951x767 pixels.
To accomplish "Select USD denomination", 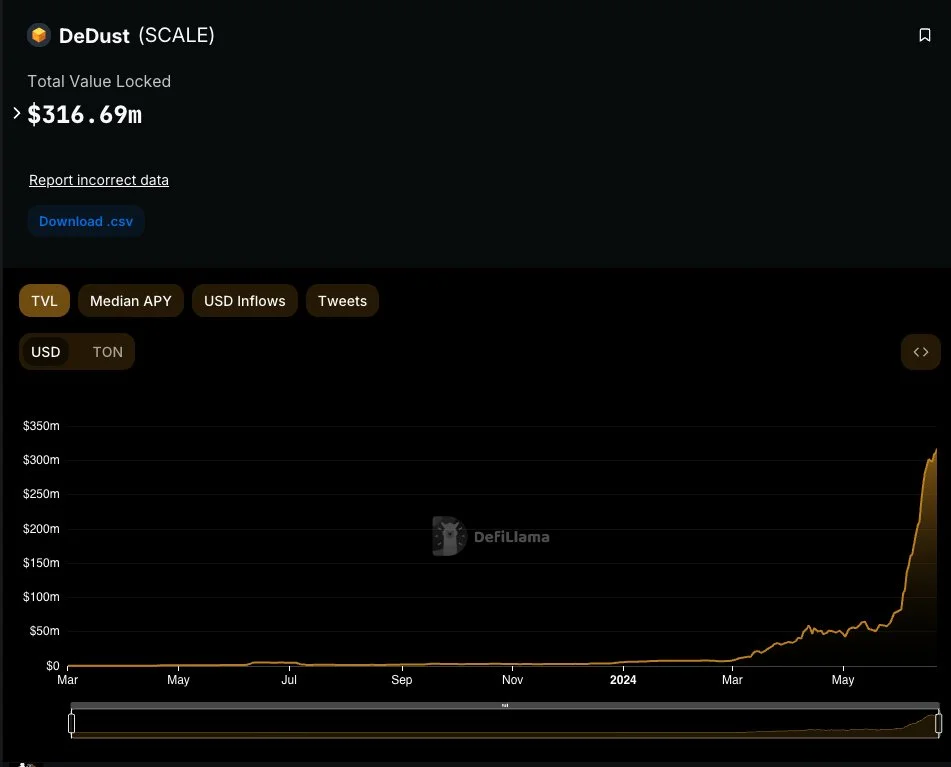I will (x=45, y=352).
